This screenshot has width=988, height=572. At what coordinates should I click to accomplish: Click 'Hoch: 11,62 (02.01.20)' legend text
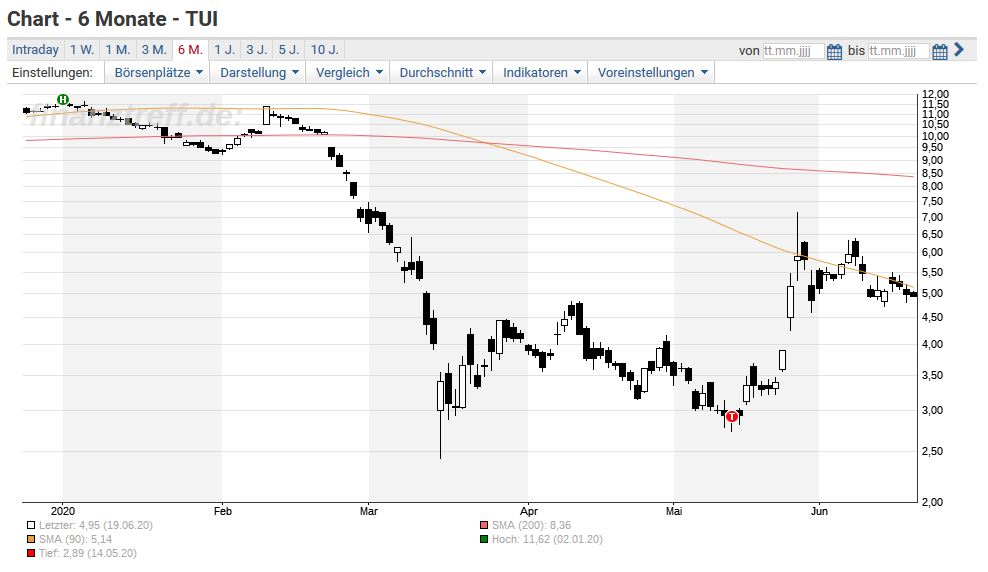[x=547, y=539]
